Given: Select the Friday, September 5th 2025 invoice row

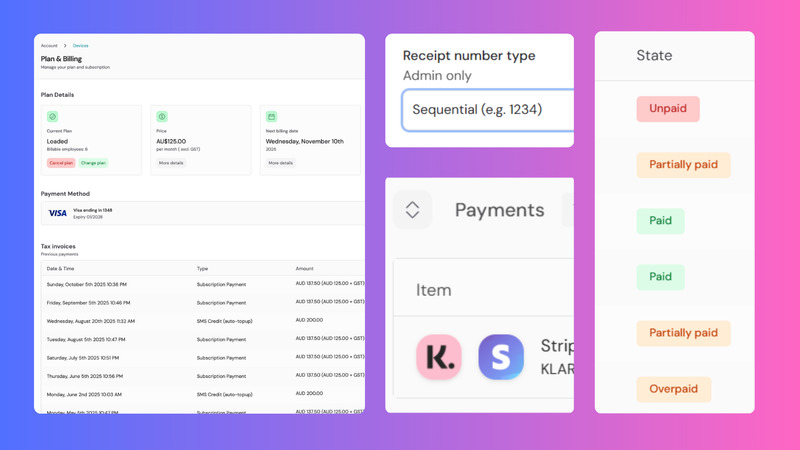Looking at the screenshot, I should coord(203,303).
